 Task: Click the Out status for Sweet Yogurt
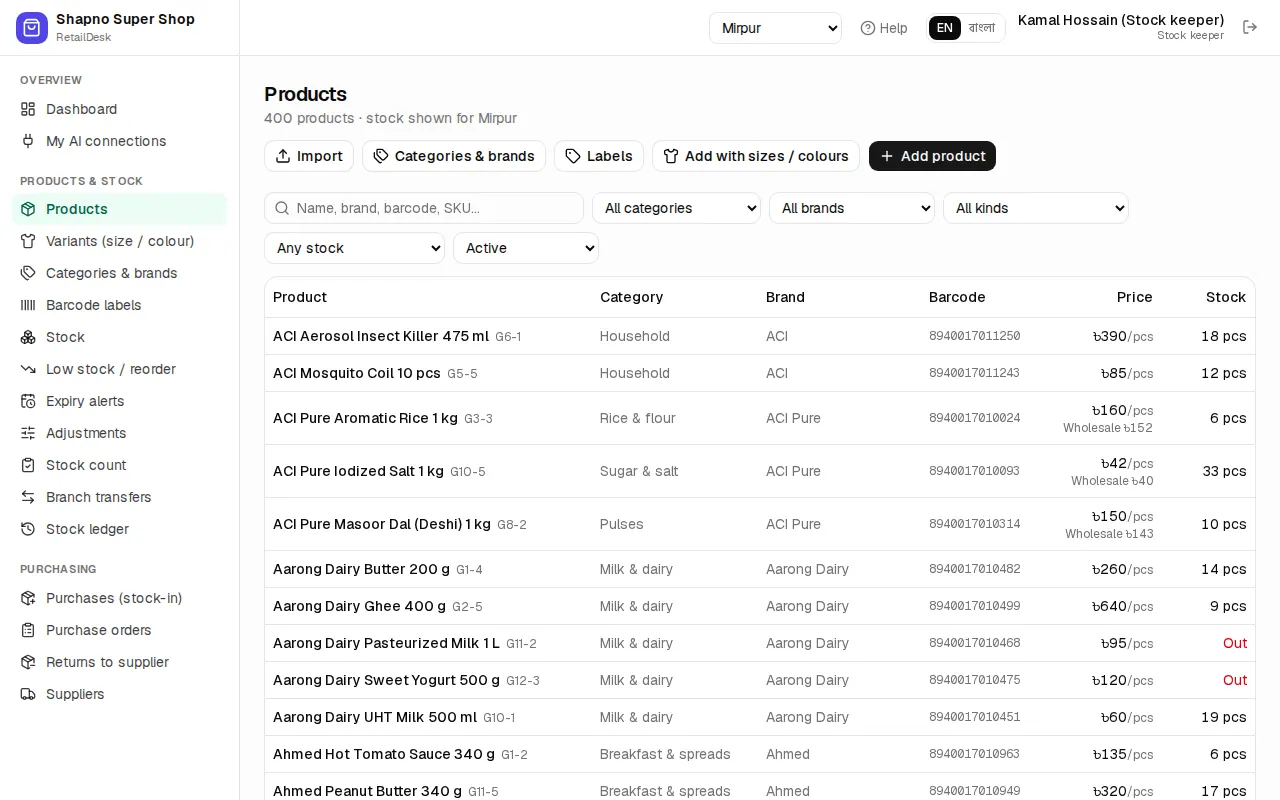point(1235,680)
